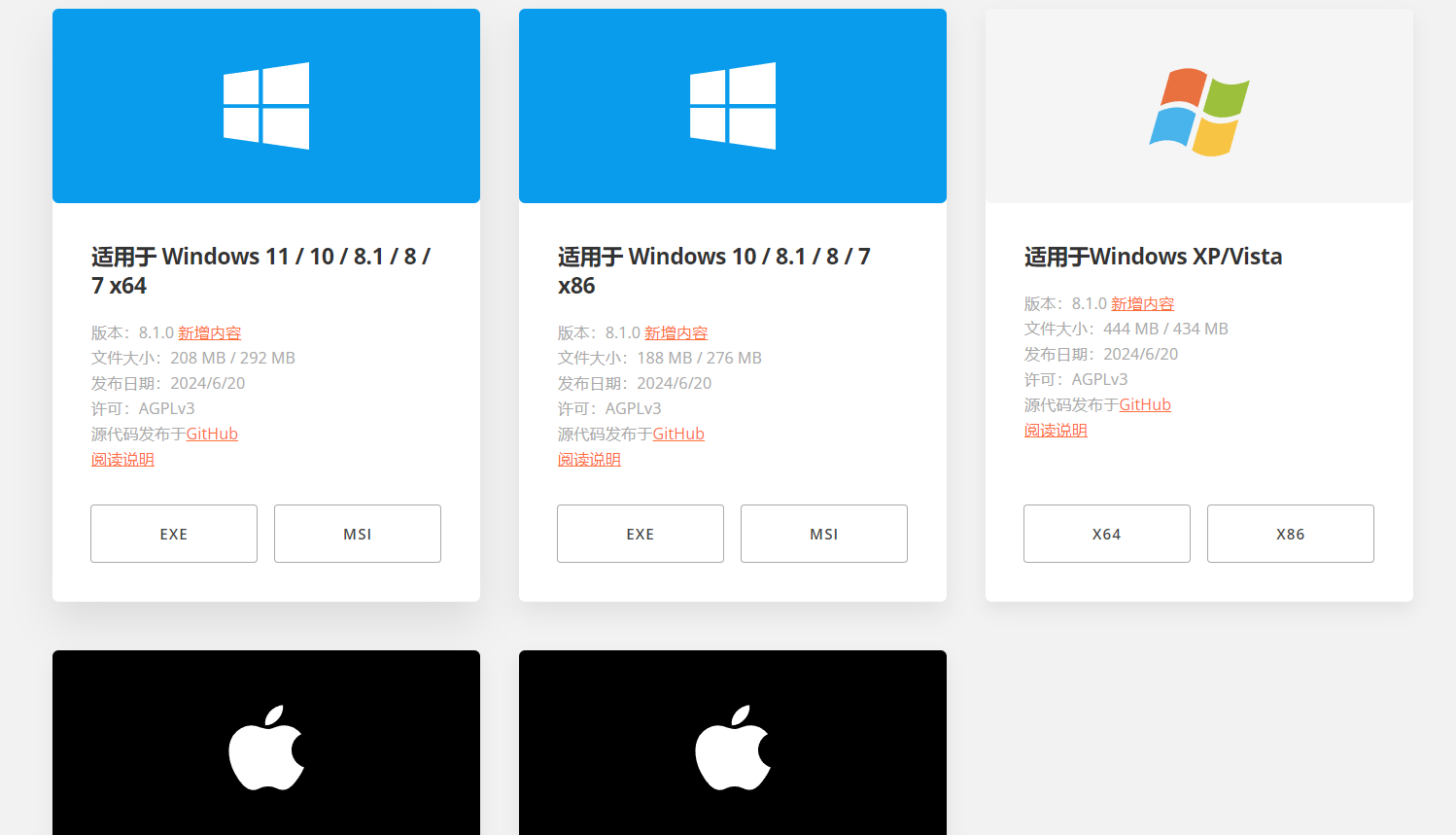Click the Apple logo on the left black card
The height and width of the screenshot is (835, 1456).
[x=266, y=748]
